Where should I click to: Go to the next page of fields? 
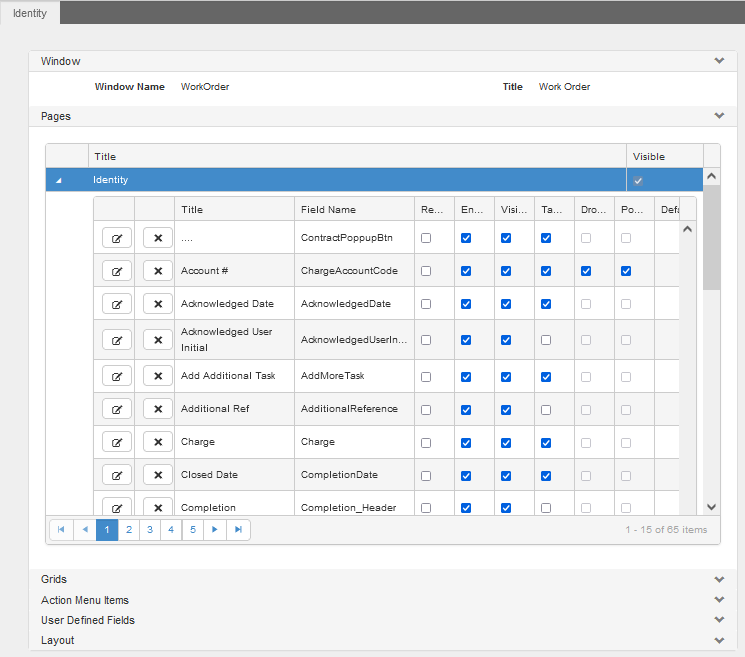(x=214, y=530)
